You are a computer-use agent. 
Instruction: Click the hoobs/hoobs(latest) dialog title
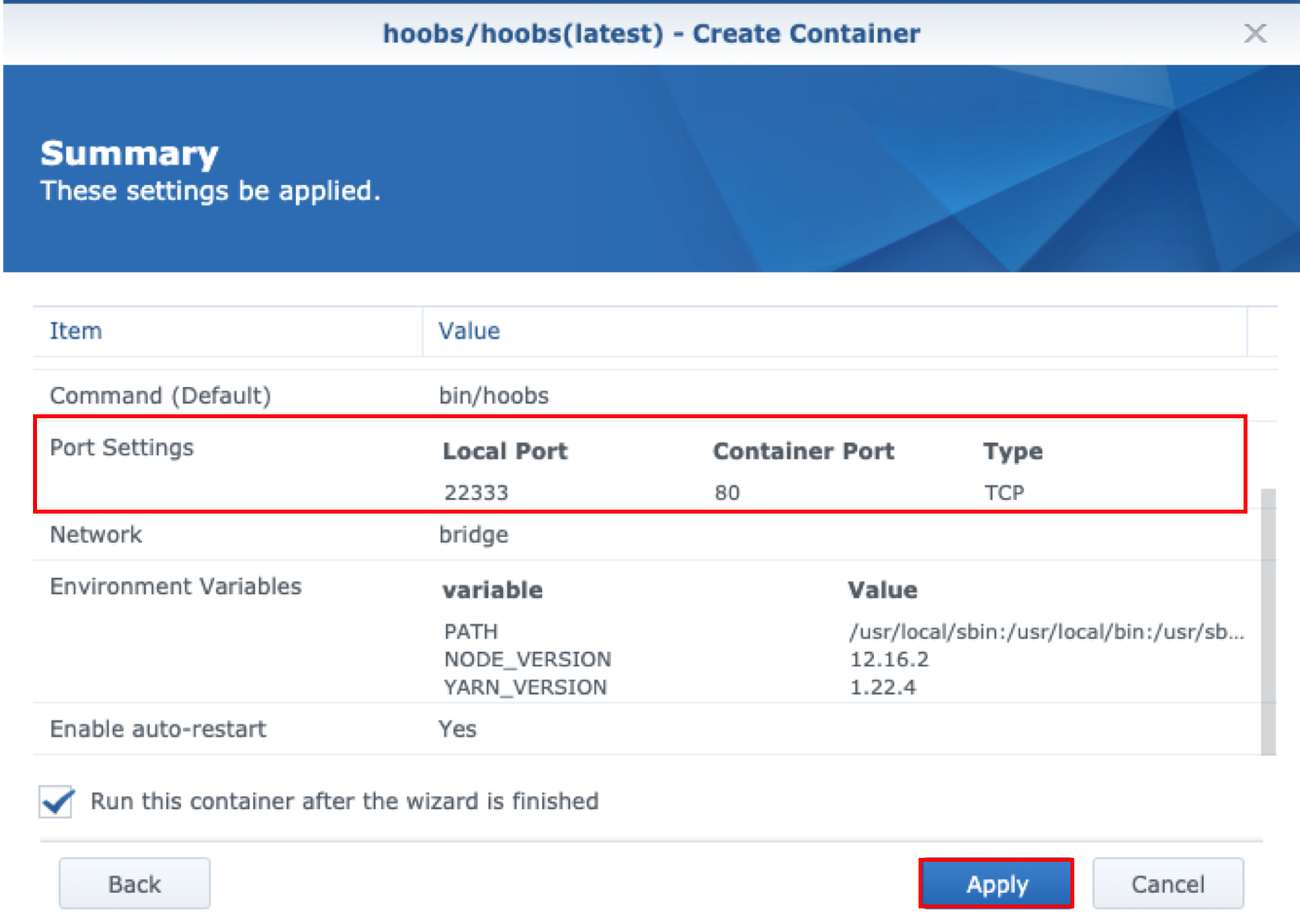click(x=651, y=33)
